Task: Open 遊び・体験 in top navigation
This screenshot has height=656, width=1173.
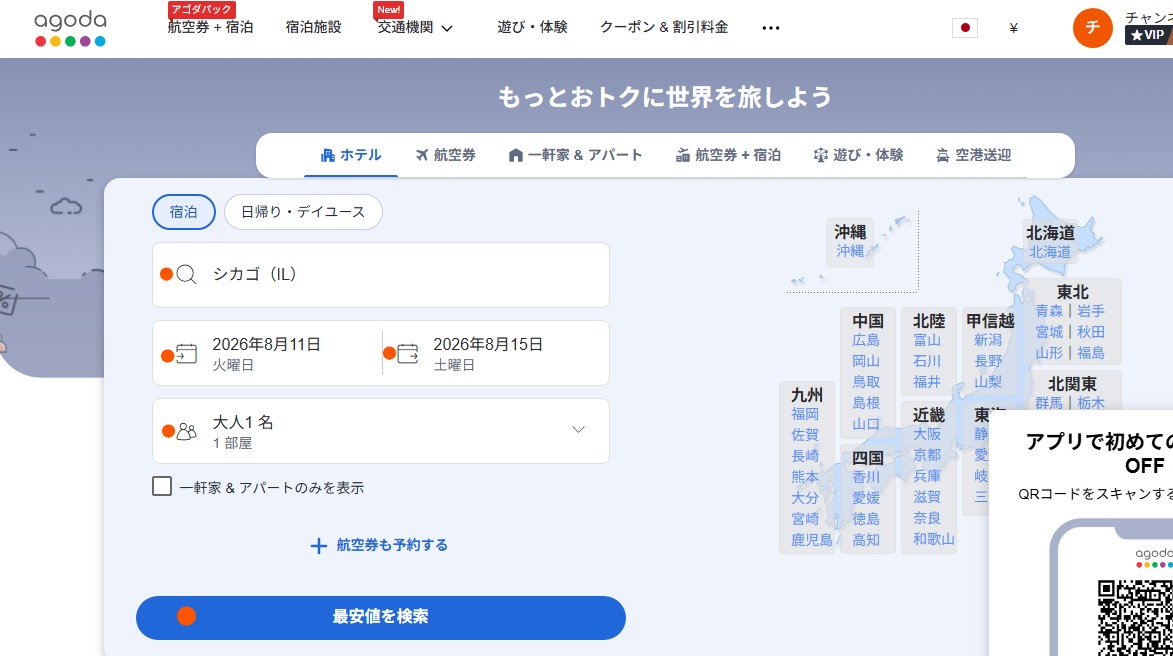Action: click(x=532, y=28)
